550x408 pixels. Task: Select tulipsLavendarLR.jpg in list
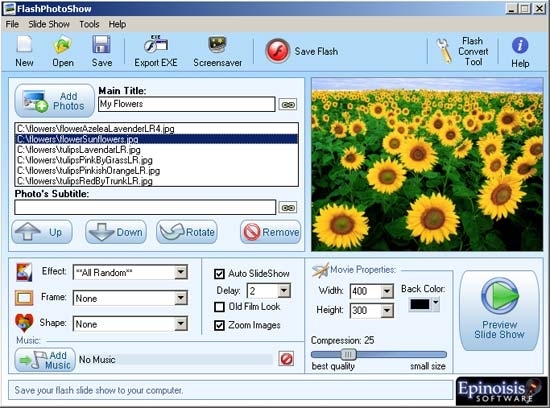[x=156, y=150]
